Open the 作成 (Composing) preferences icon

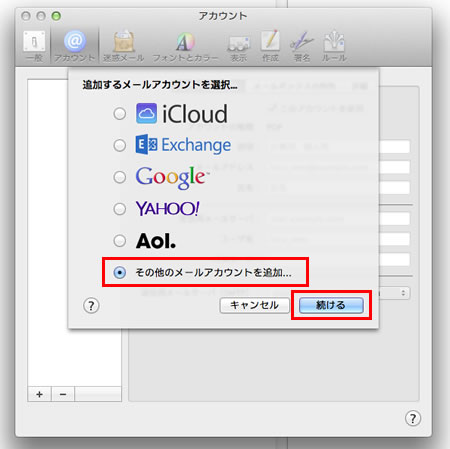coord(270,46)
